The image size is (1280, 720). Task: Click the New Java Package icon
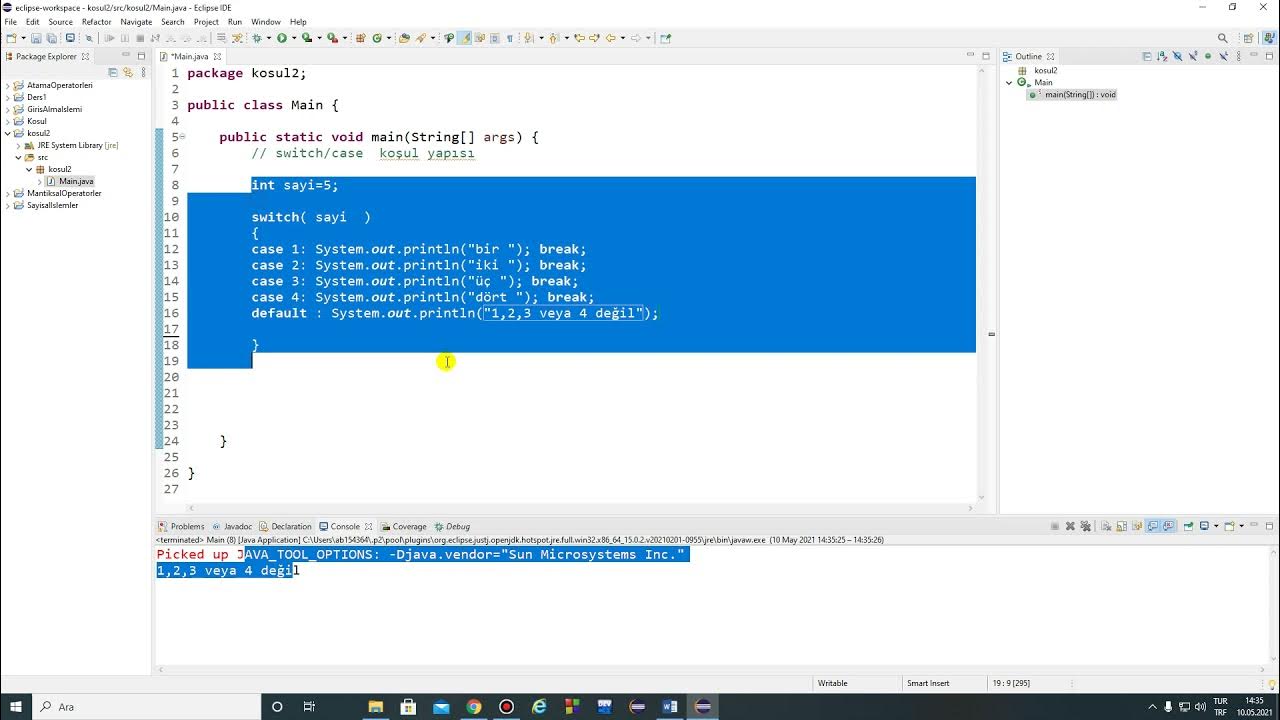(361, 38)
